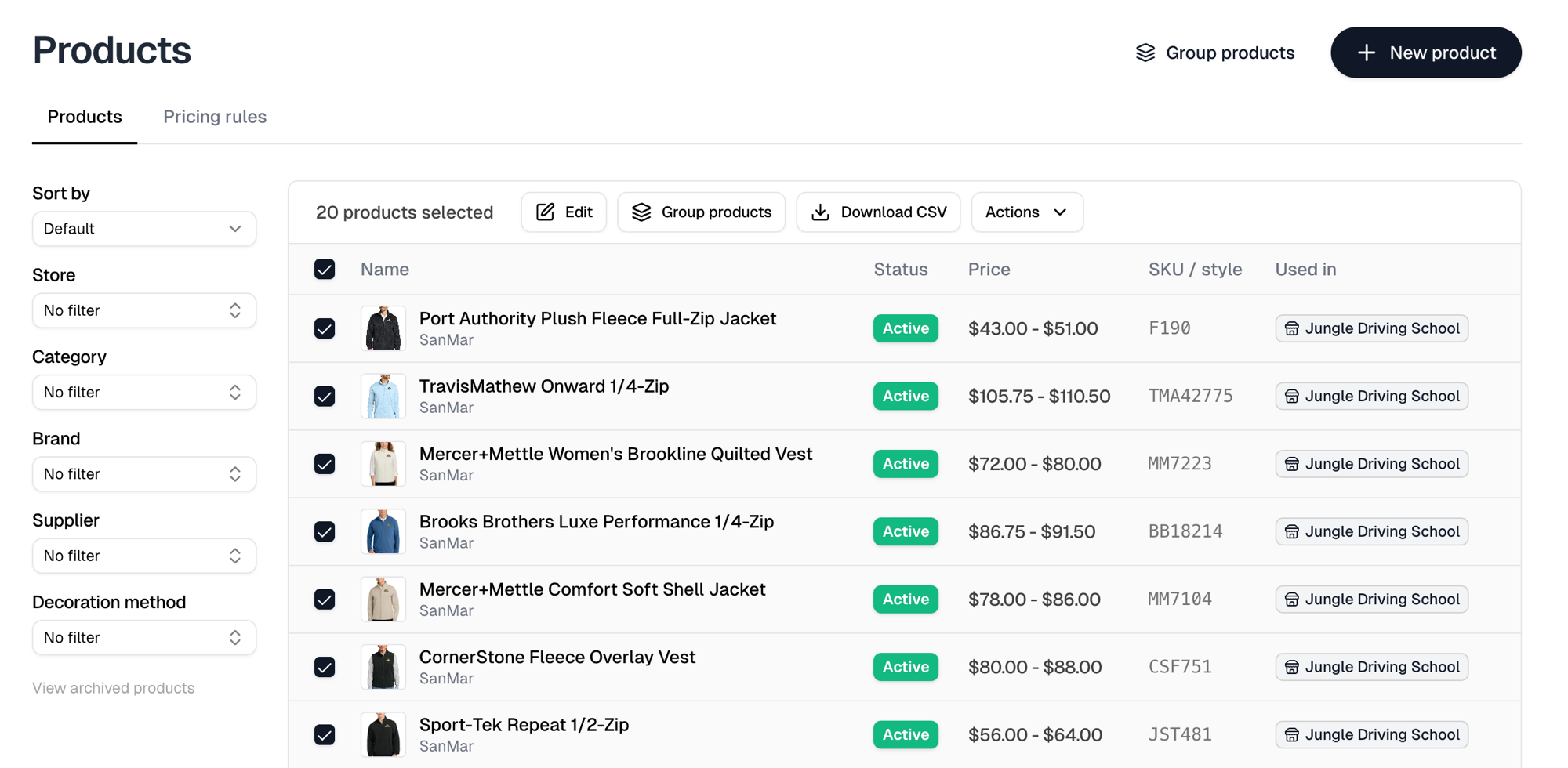The image size is (1568, 768).
Task: Uncheck Mercer+Mettle Comfort Soft Shell Jacket
Action: pyautogui.click(x=325, y=600)
